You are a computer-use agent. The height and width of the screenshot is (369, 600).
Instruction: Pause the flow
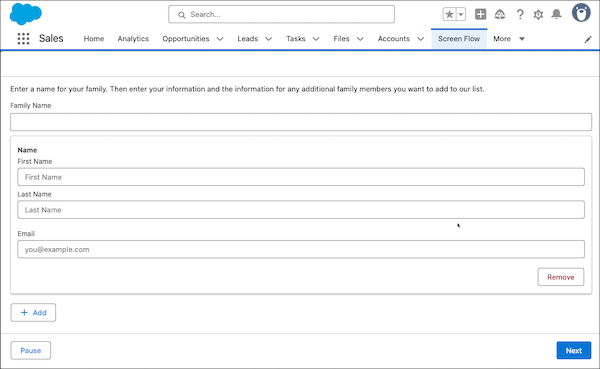point(31,350)
